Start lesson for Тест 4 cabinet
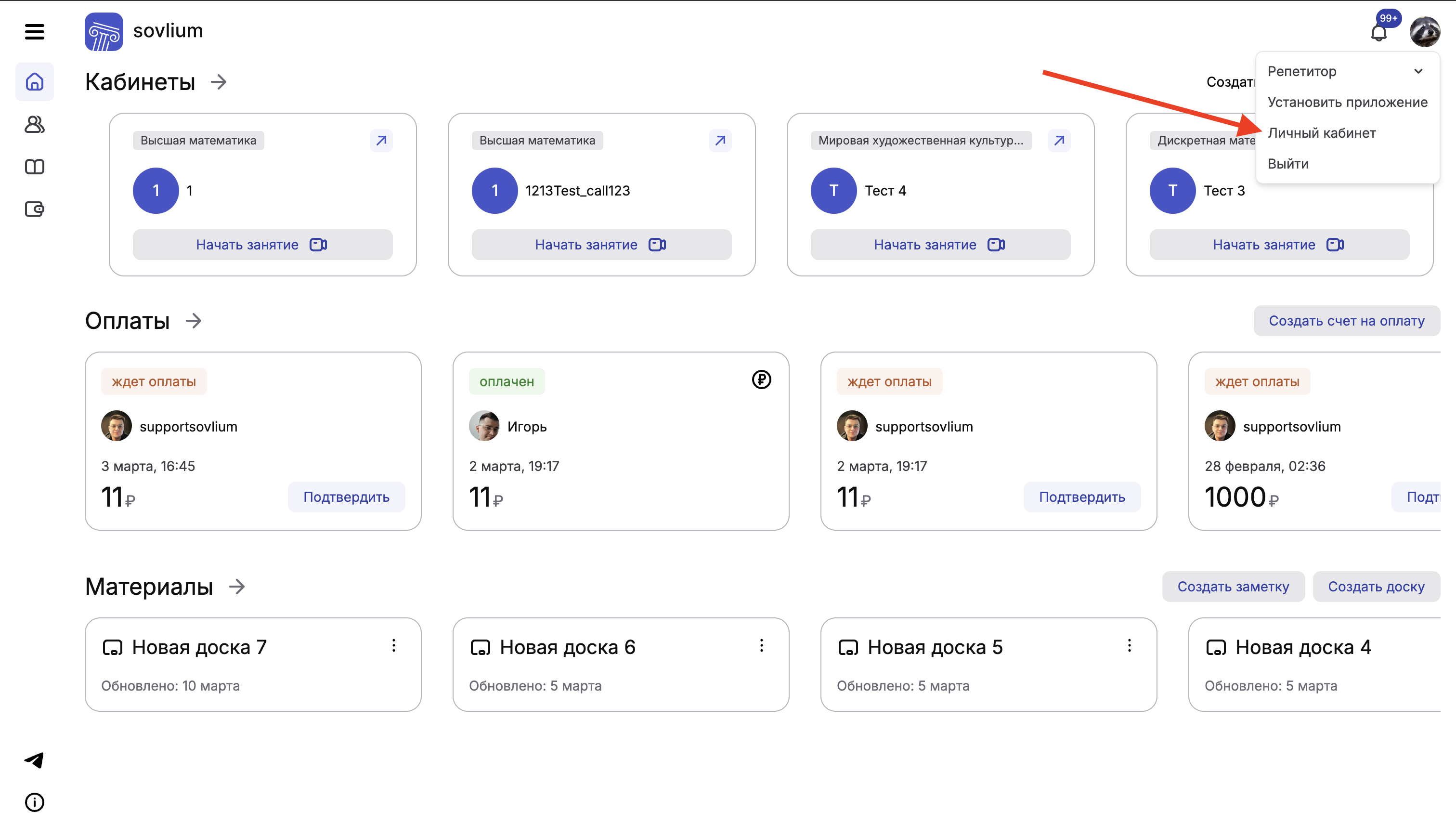This screenshot has height=837, width=1456. [940, 245]
